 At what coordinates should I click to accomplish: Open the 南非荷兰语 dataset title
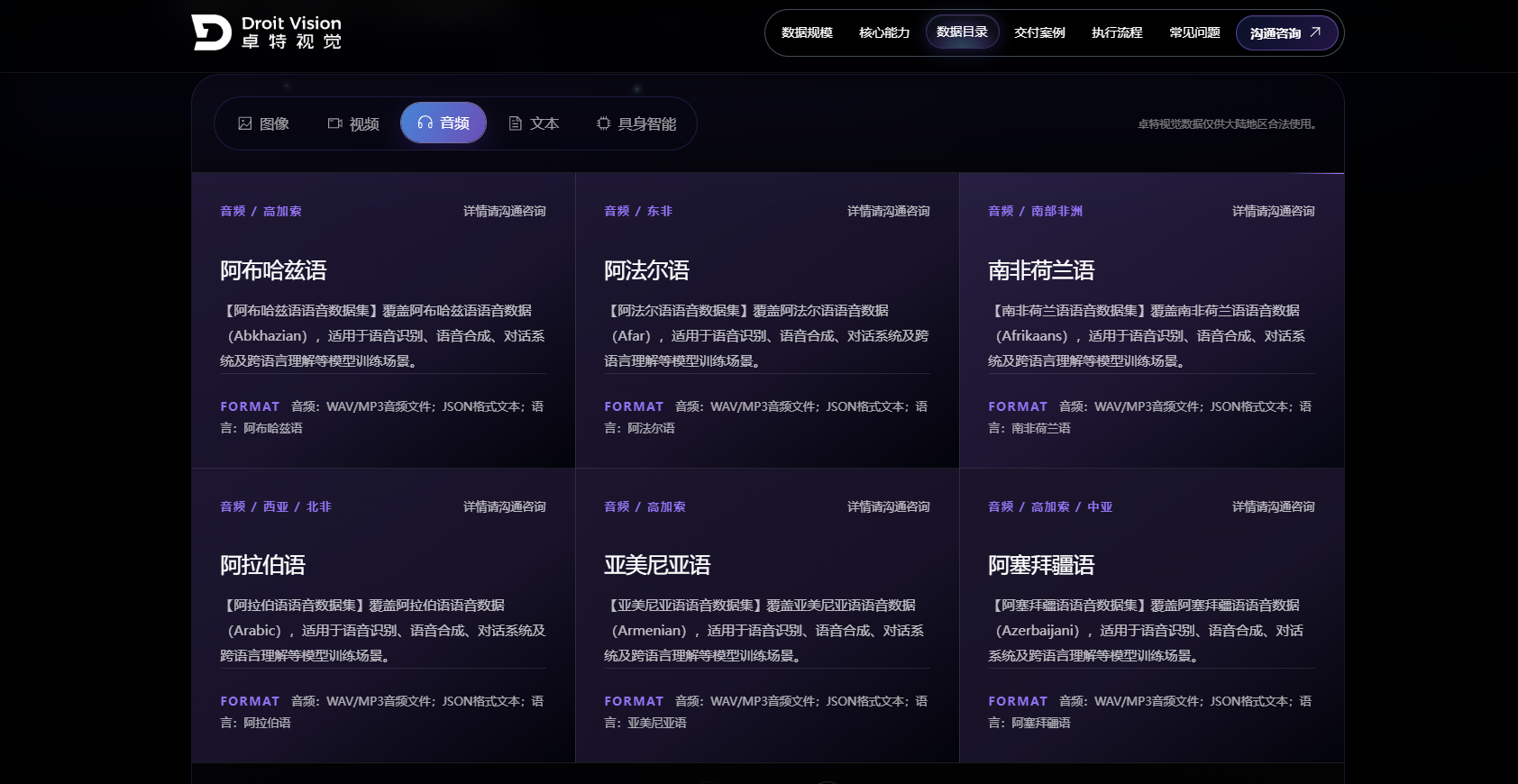1041,270
